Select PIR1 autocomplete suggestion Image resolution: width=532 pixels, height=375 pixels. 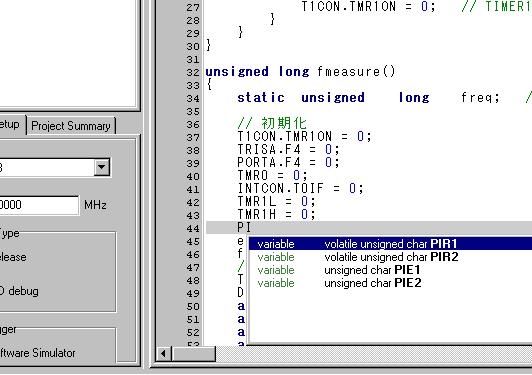[x=390, y=244]
